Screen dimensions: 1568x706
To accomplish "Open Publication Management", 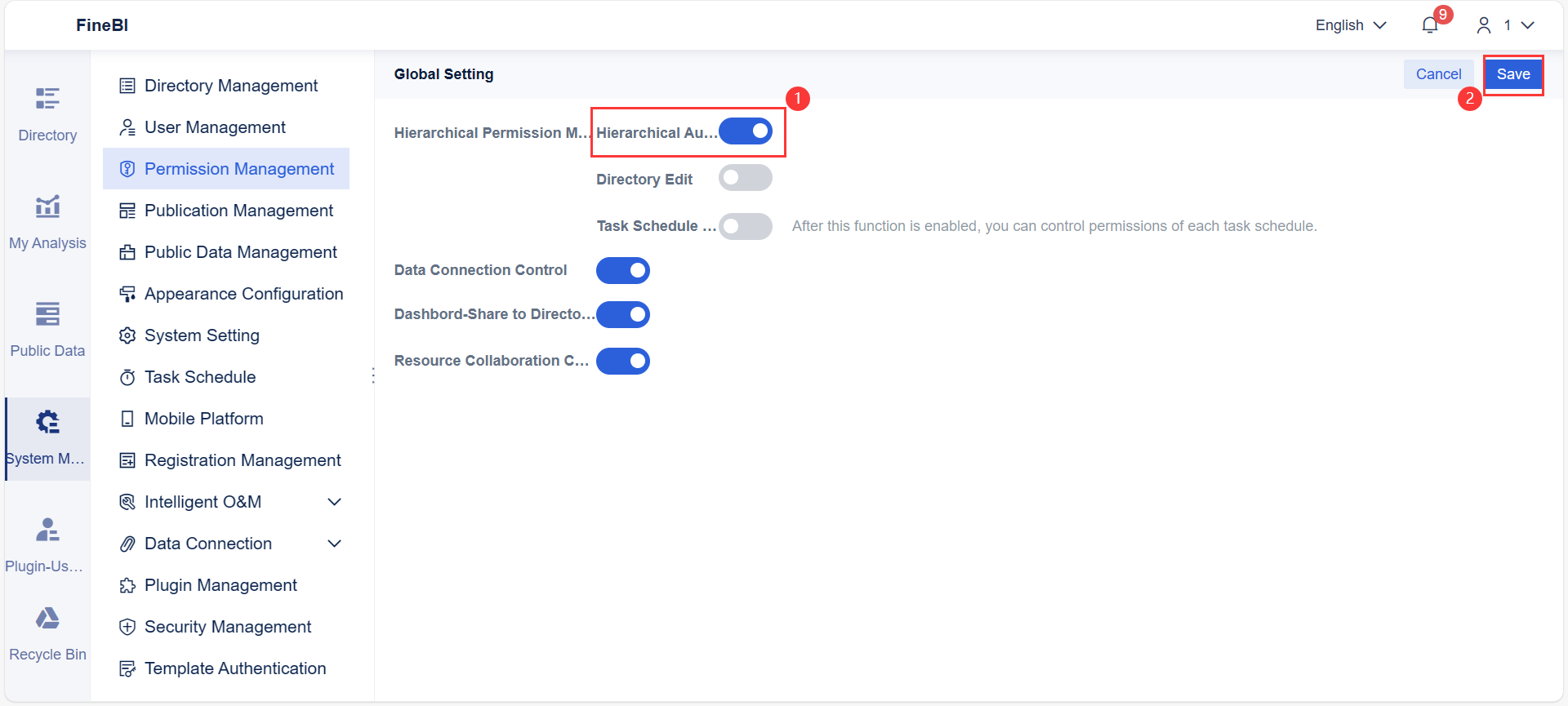I will 238,210.
